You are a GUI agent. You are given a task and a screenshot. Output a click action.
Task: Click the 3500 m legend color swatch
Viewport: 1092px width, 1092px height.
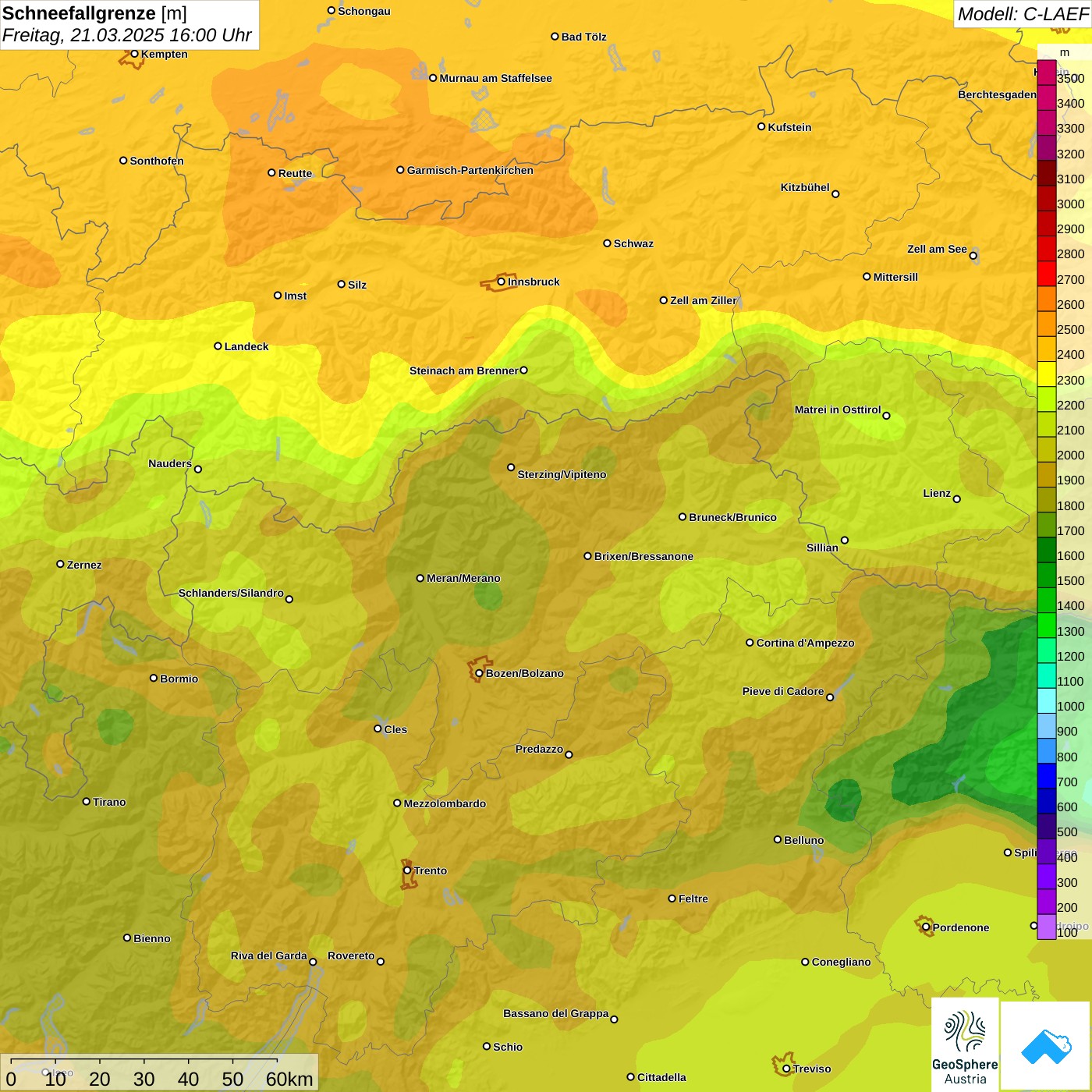point(1046,73)
